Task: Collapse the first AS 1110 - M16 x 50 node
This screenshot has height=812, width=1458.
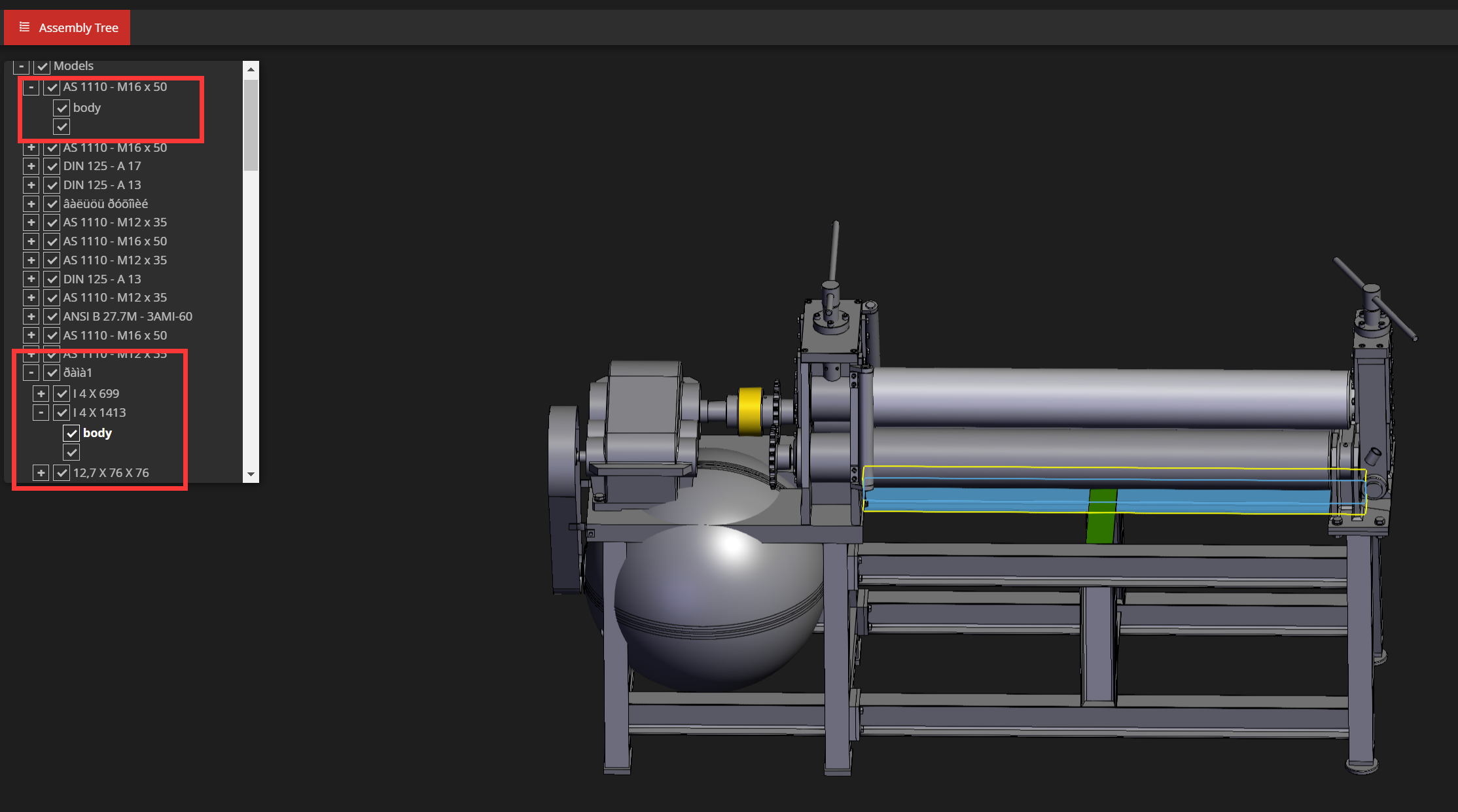Action: (x=31, y=87)
